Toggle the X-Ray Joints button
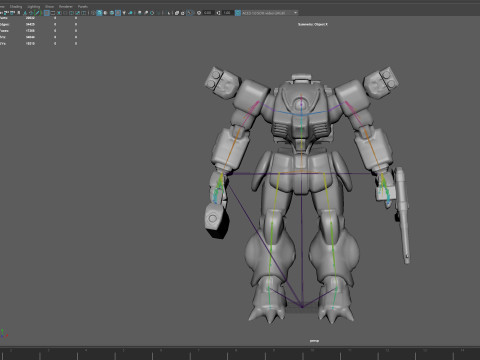 point(190,13)
